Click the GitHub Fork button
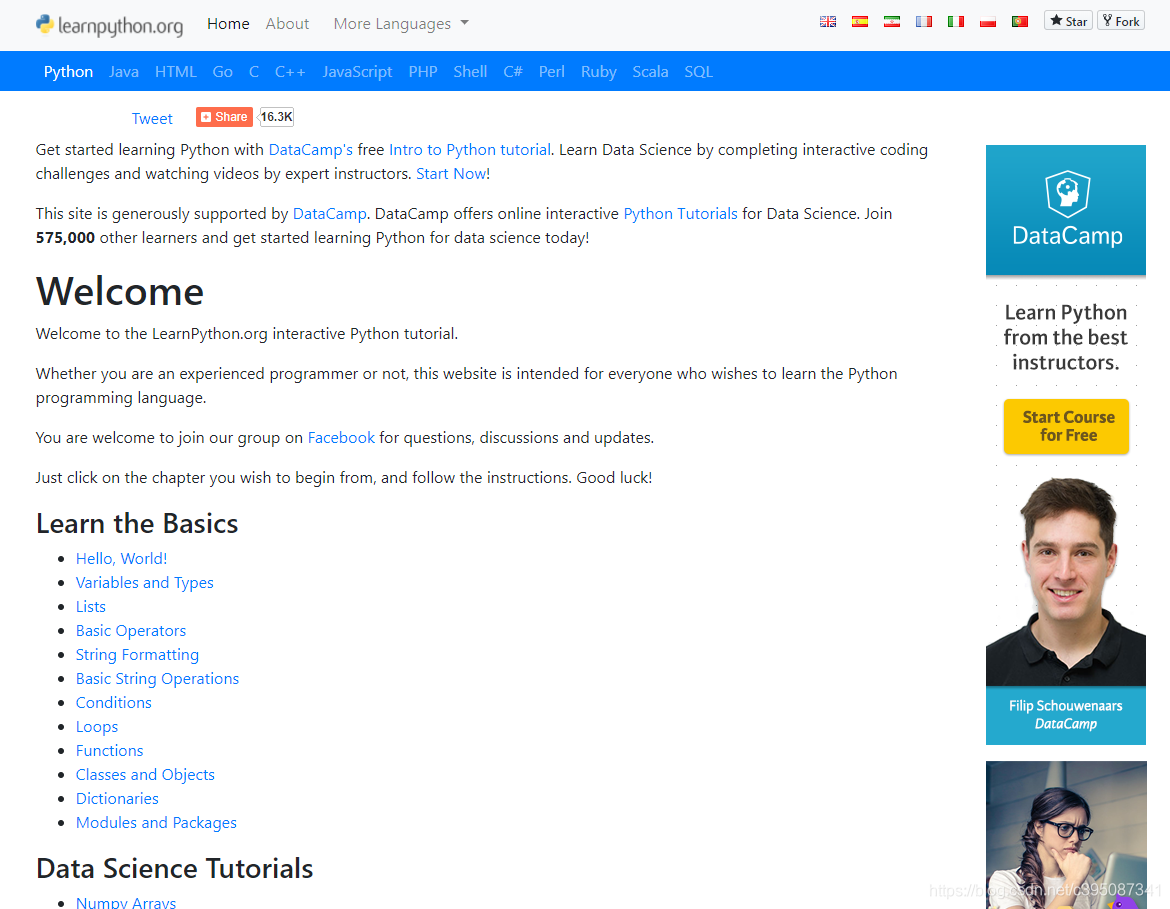 pyautogui.click(x=1121, y=21)
